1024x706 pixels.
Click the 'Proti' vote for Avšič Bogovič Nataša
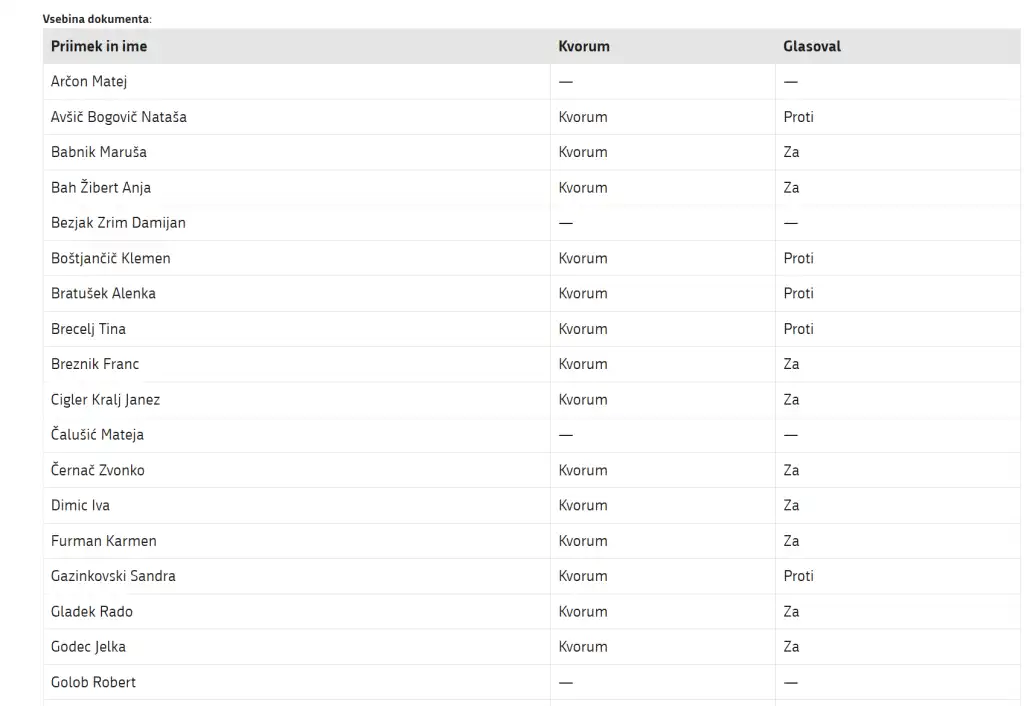coord(798,117)
